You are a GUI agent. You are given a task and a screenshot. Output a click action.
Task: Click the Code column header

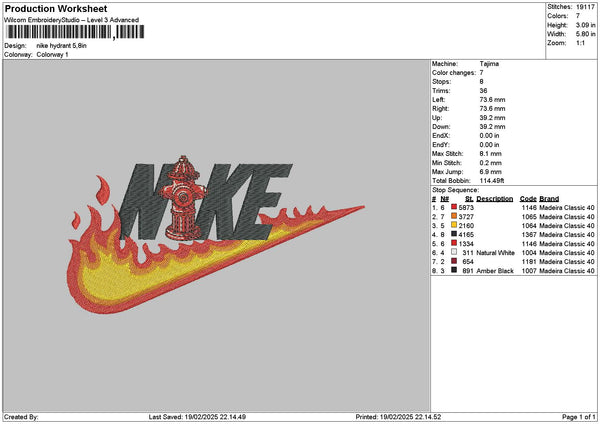coord(528,198)
